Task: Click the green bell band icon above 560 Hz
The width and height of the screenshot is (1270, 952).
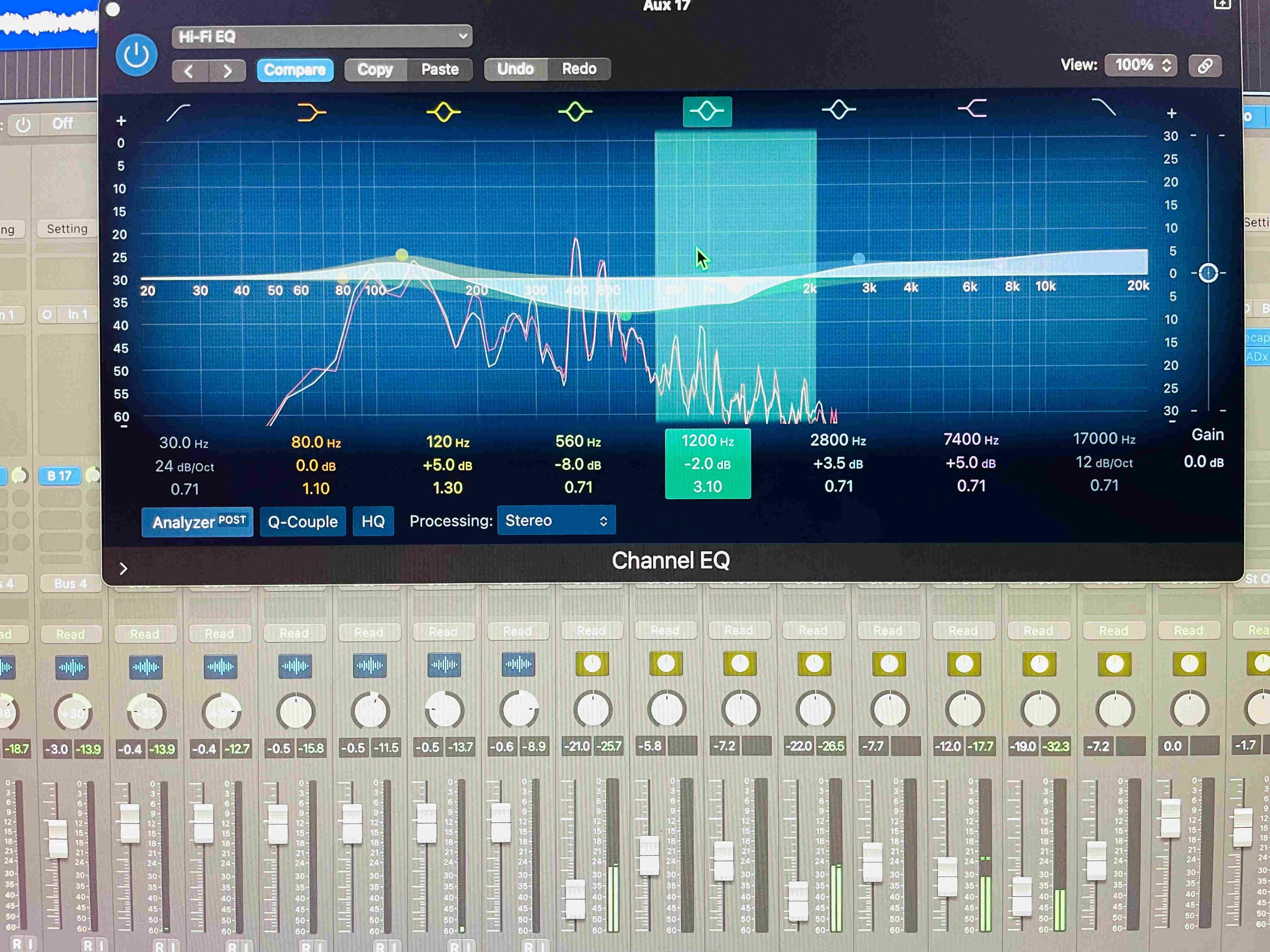Action: (x=575, y=111)
